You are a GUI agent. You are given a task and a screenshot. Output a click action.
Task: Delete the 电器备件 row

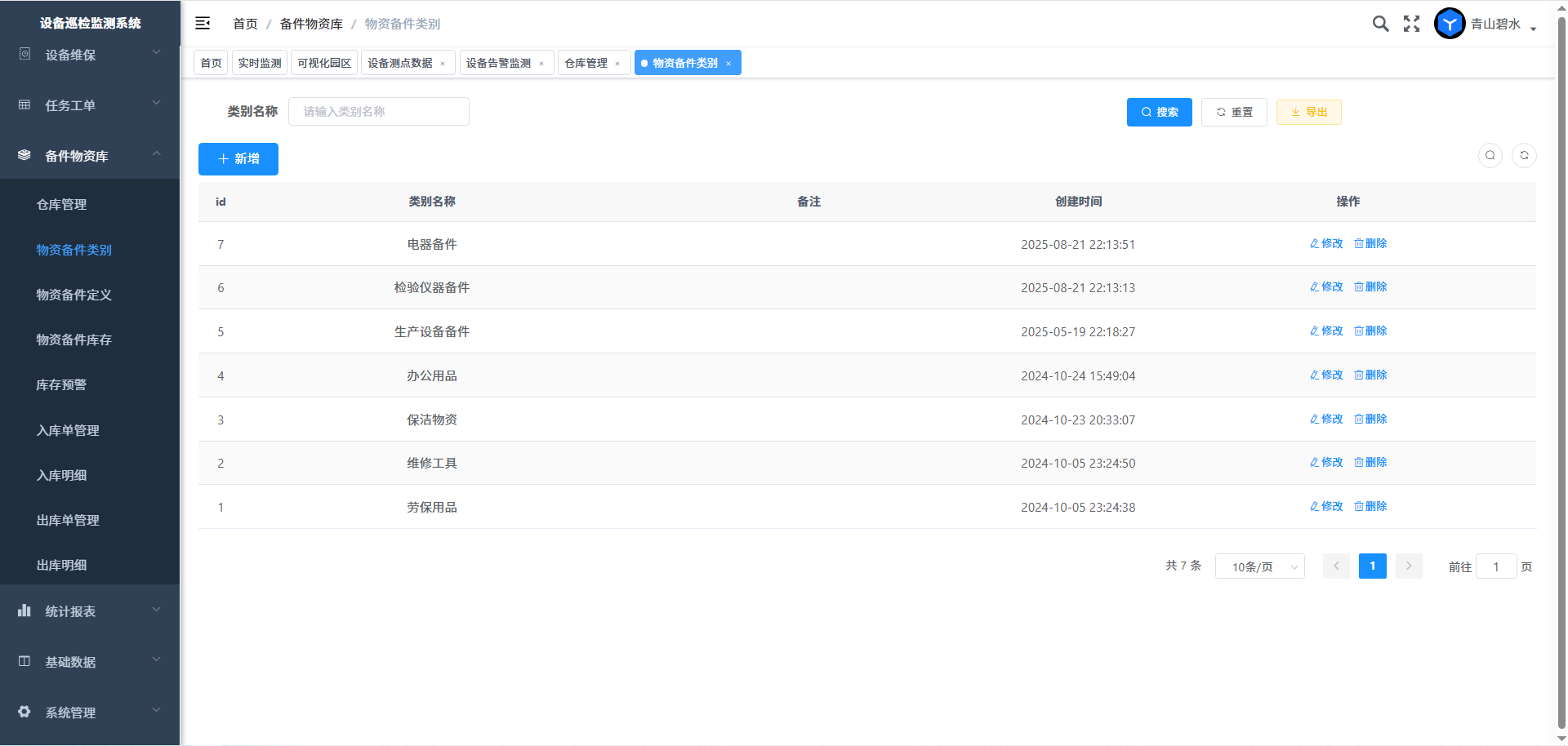coord(1370,243)
